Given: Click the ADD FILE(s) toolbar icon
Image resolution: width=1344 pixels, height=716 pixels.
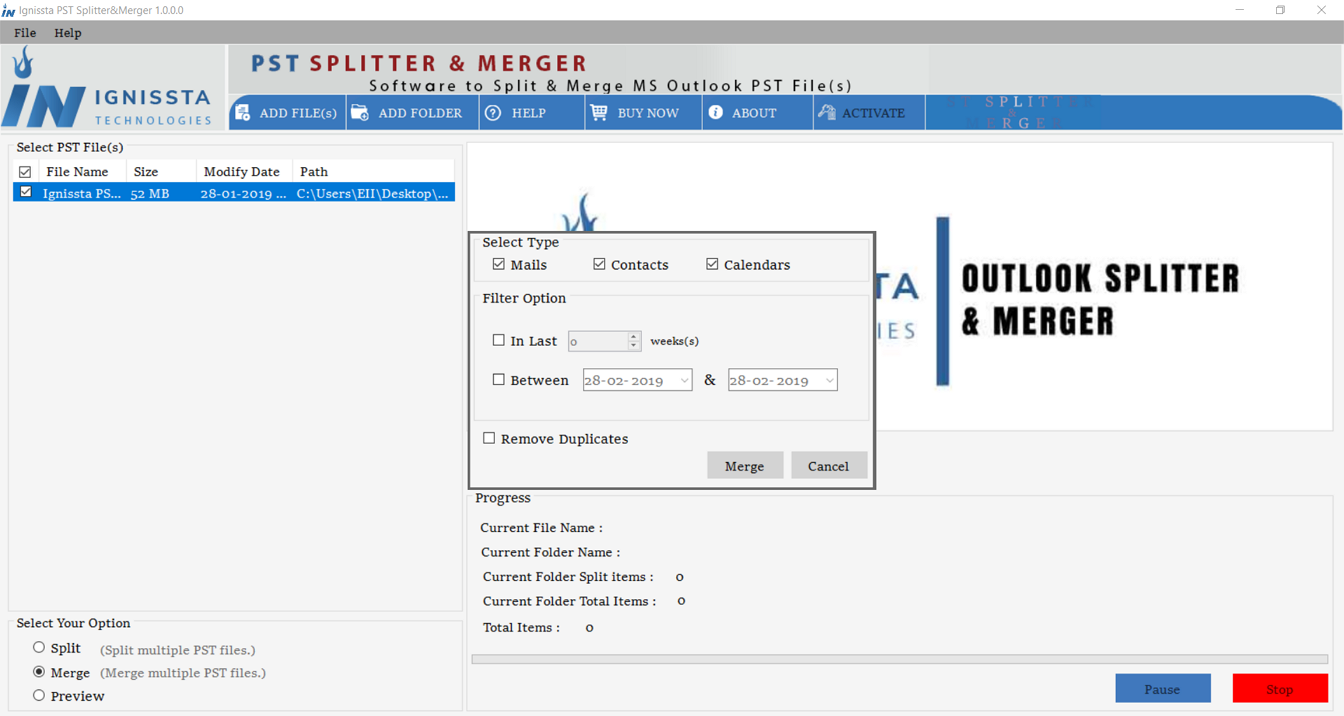Looking at the screenshot, I should pos(243,113).
